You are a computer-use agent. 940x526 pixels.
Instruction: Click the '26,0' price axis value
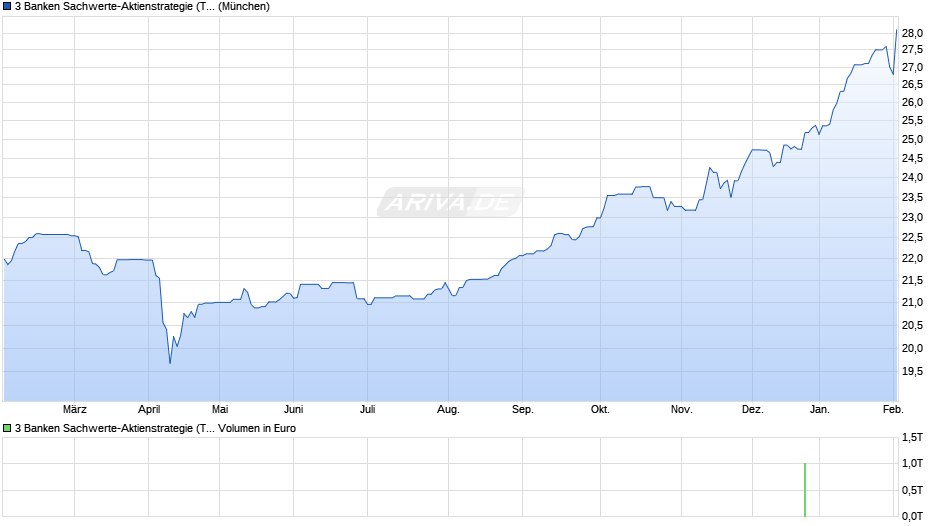[912, 103]
